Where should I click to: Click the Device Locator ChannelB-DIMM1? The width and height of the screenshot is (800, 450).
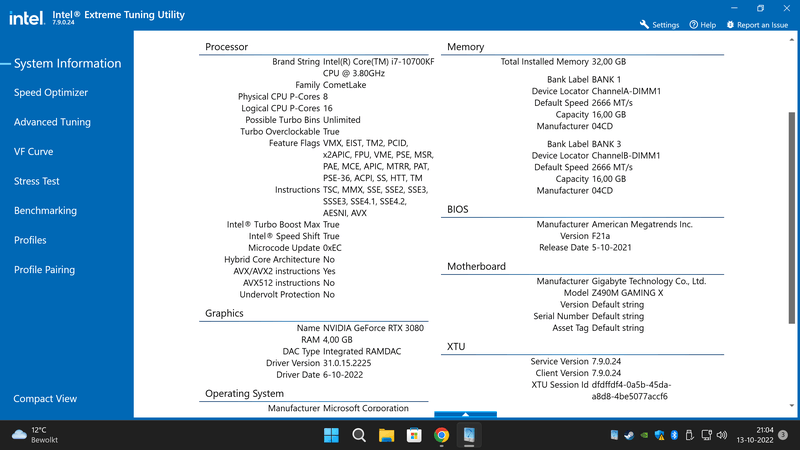[626, 155]
